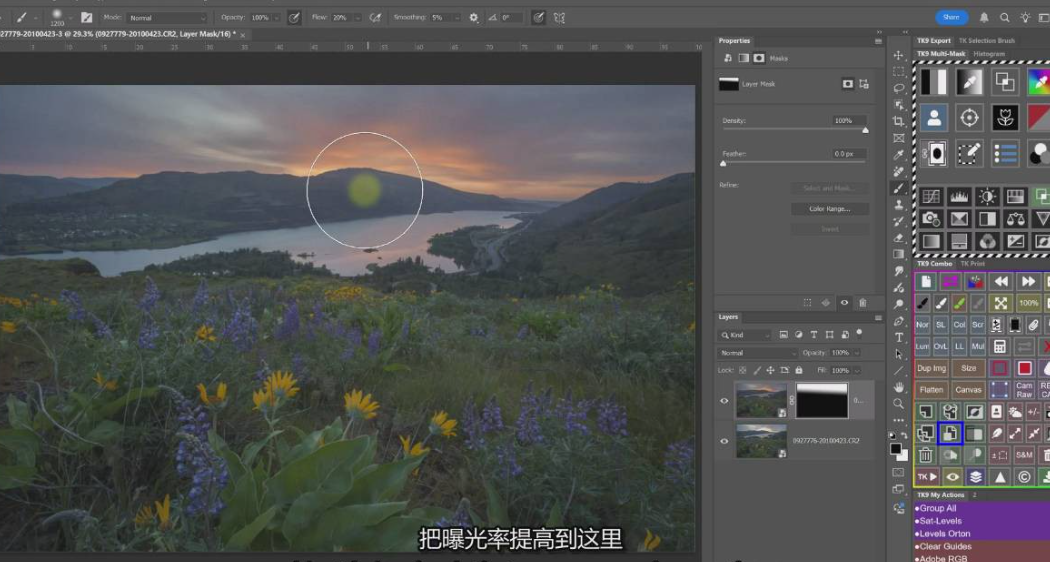The height and width of the screenshot is (562, 1050).
Task: Click the calculator icon in TK9 Combo
Action: (999, 346)
